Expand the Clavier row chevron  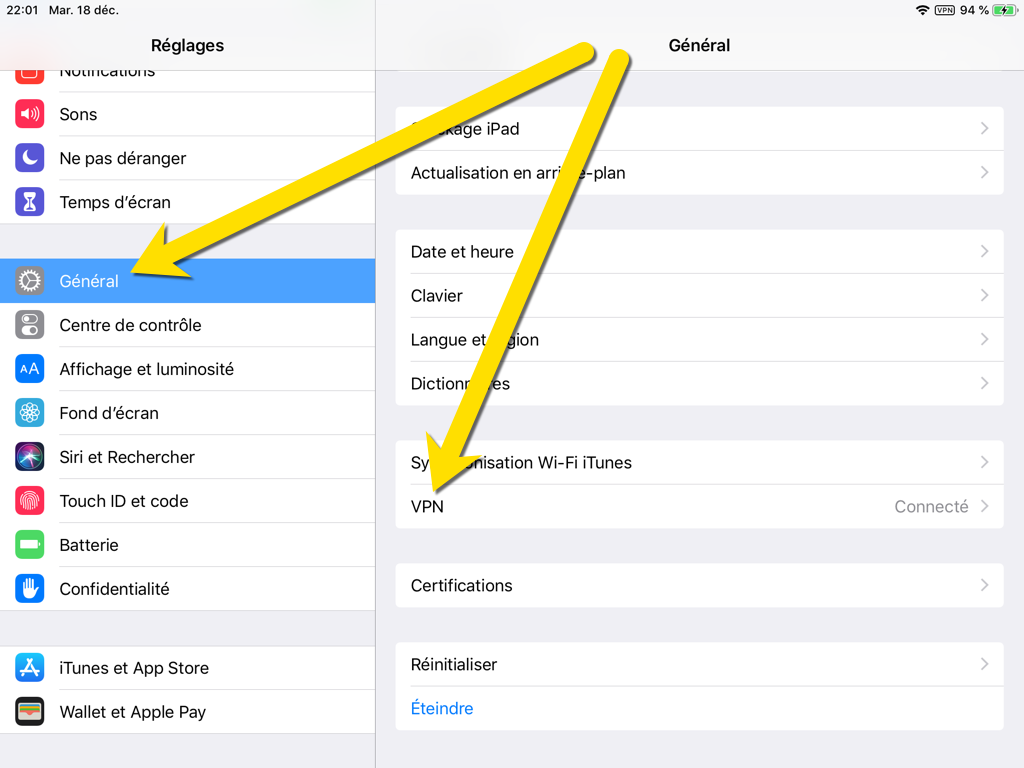(x=984, y=296)
